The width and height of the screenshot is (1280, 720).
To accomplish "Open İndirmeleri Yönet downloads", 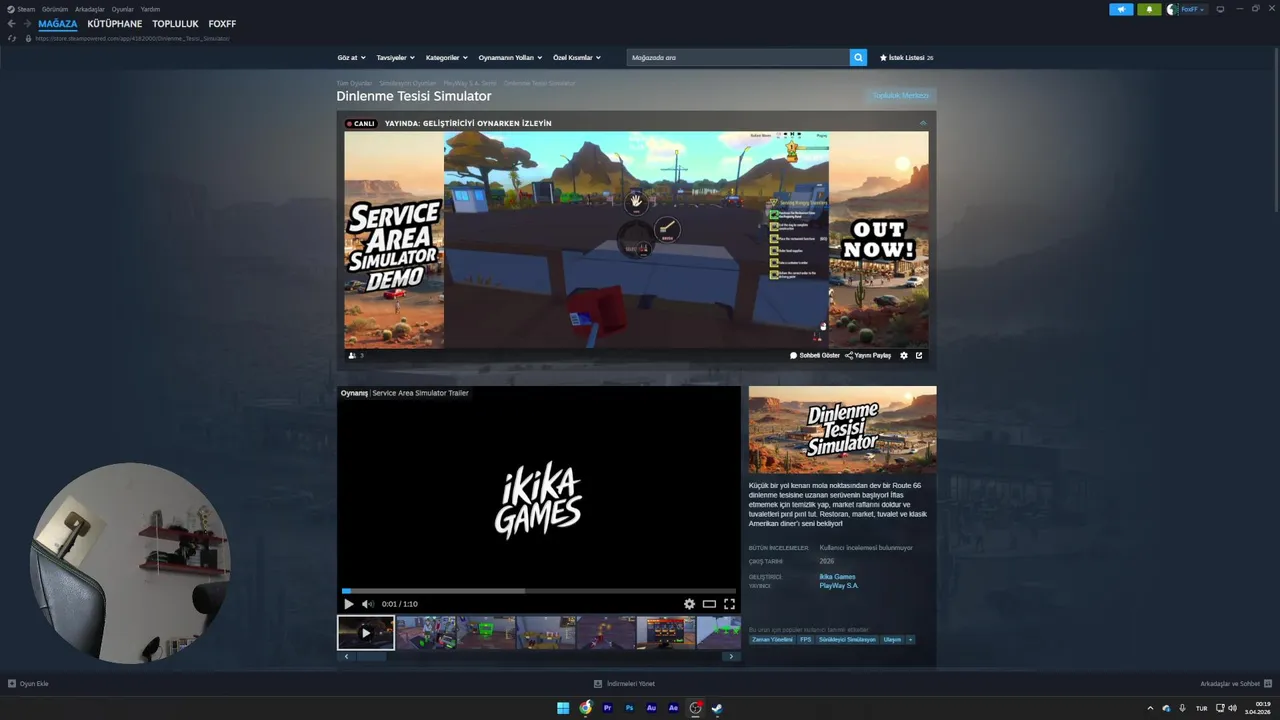I will coord(624,684).
